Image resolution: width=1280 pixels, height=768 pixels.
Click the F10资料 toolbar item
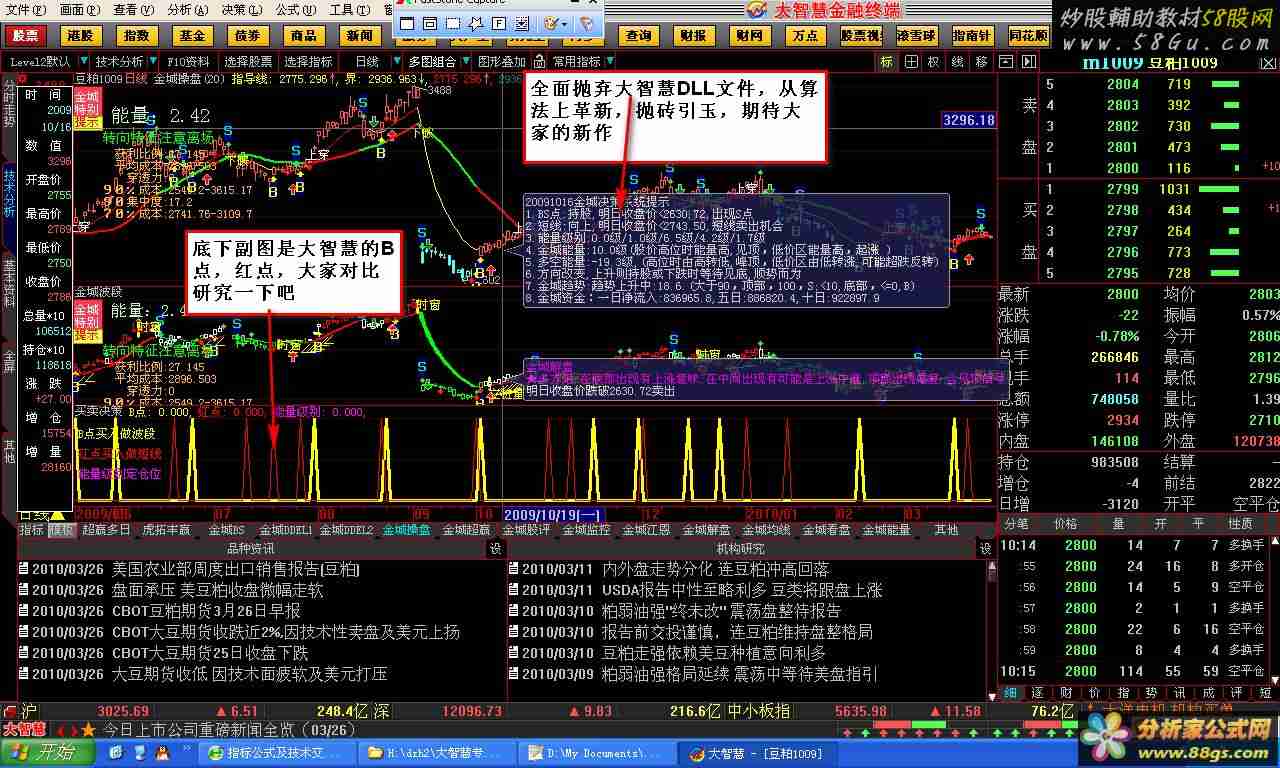click(x=188, y=61)
